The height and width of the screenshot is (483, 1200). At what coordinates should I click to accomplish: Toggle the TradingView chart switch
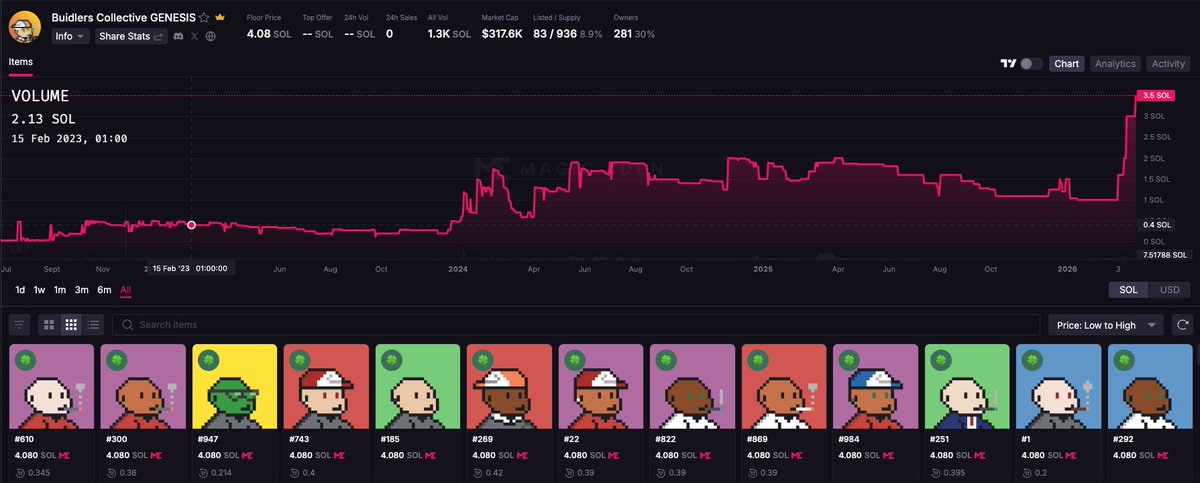tap(1031, 63)
